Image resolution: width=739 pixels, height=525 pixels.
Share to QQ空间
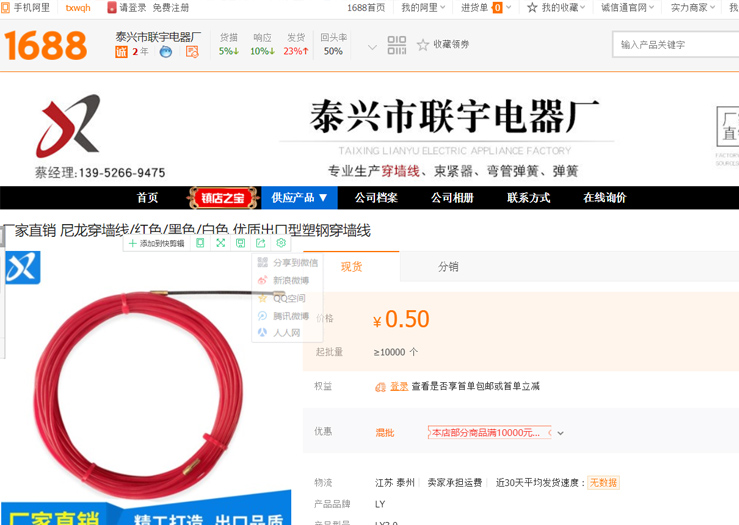282,298
